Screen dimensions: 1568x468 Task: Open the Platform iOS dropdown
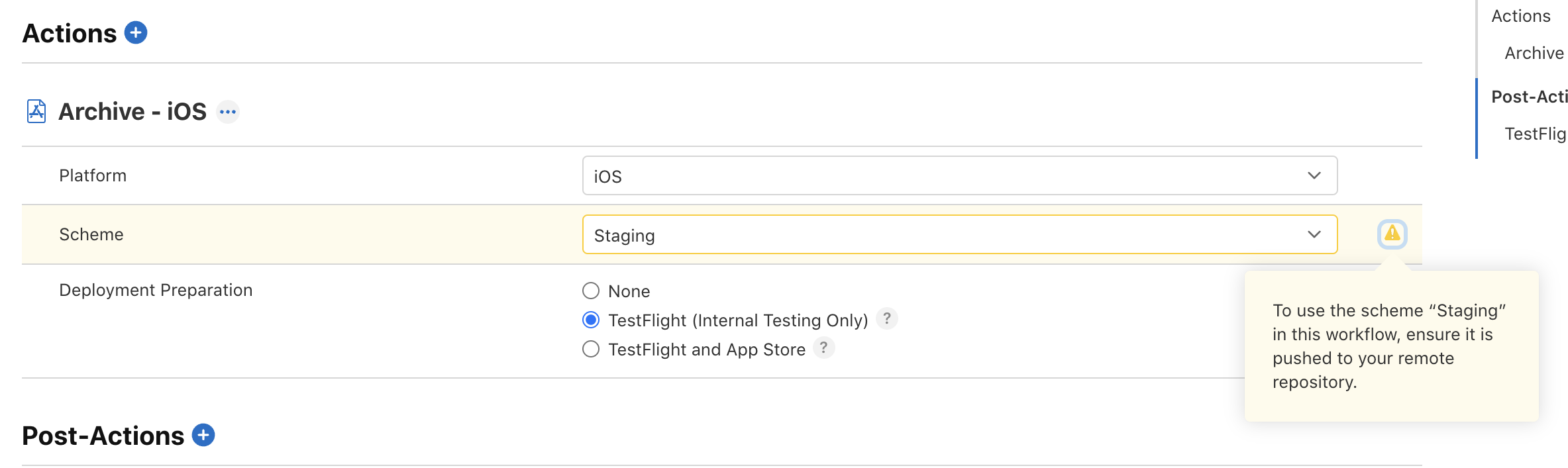(x=960, y=175)
